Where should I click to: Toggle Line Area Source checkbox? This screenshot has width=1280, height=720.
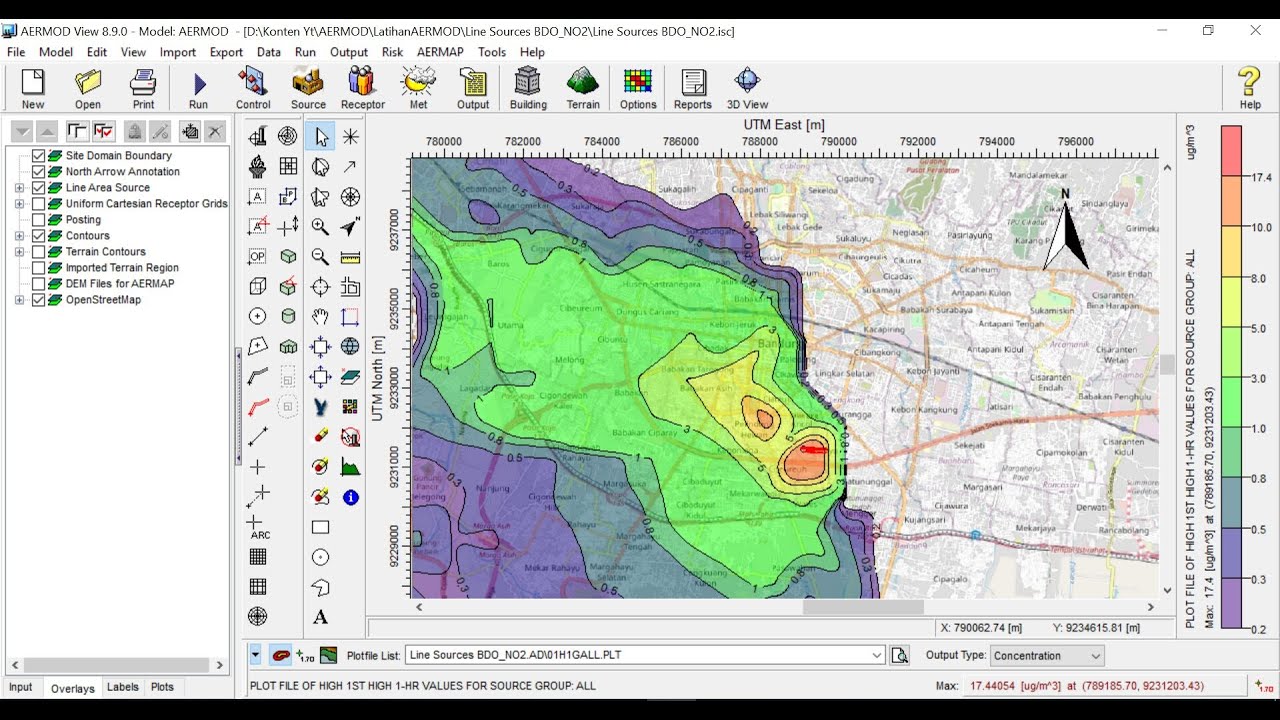pos(39,188)
